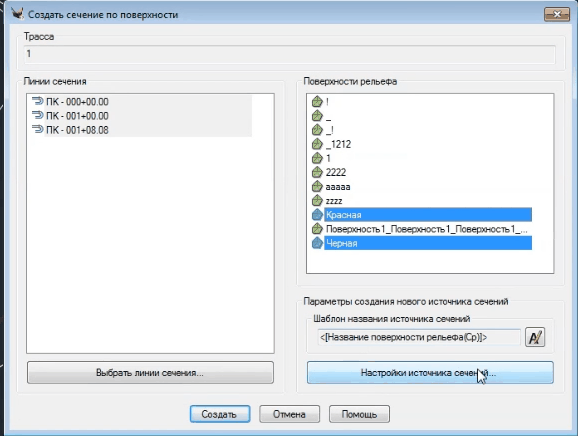578x436 pixels.
Task: Click surface icon beside _1212
Action: click(x=317, y=144)
